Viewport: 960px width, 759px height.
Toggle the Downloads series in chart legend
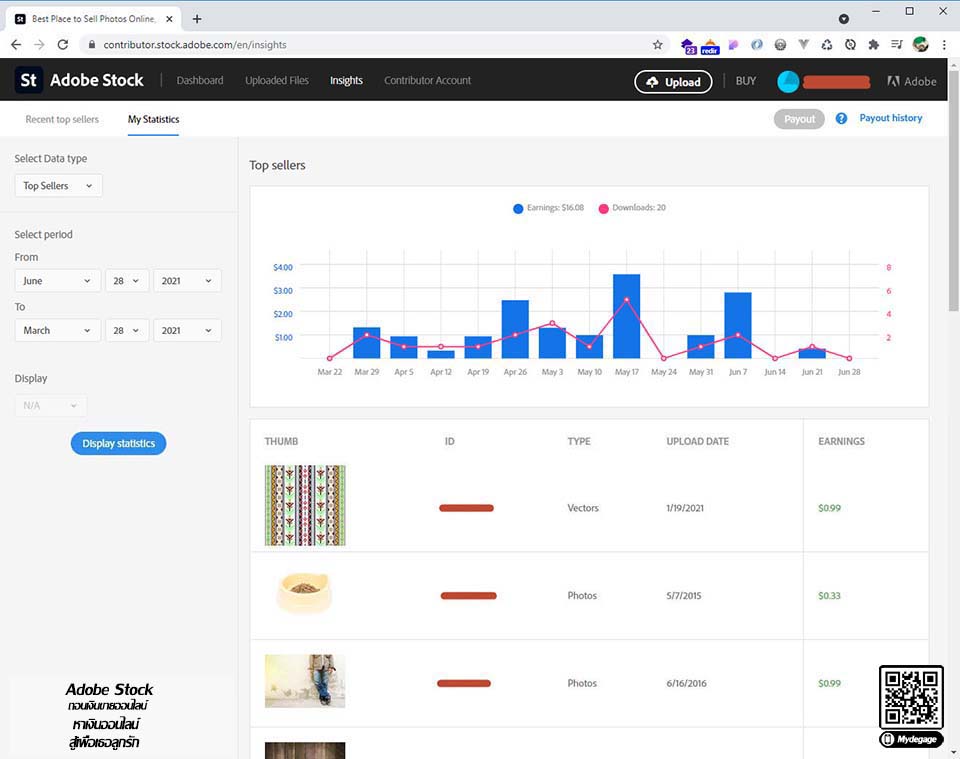tap(632, 208)
